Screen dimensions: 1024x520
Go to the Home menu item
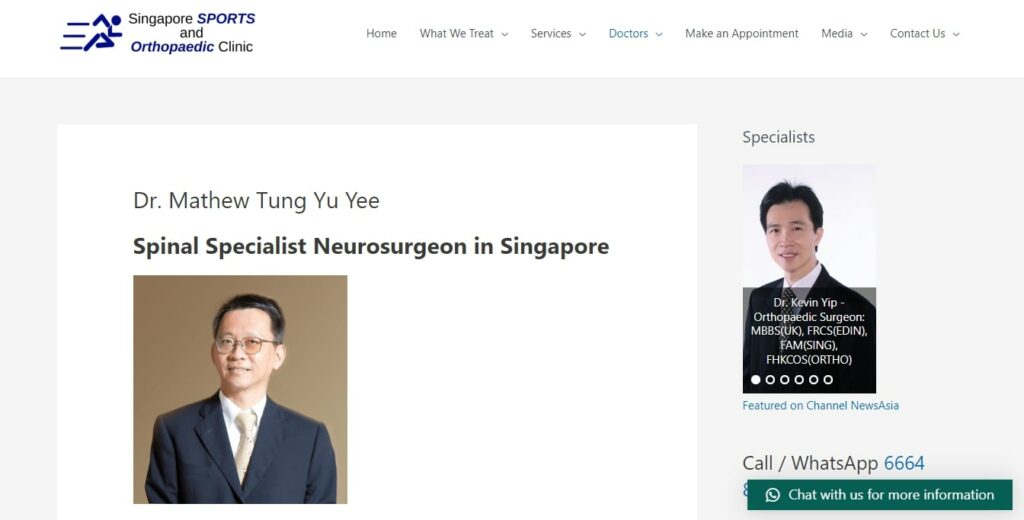tap(381, 33)
